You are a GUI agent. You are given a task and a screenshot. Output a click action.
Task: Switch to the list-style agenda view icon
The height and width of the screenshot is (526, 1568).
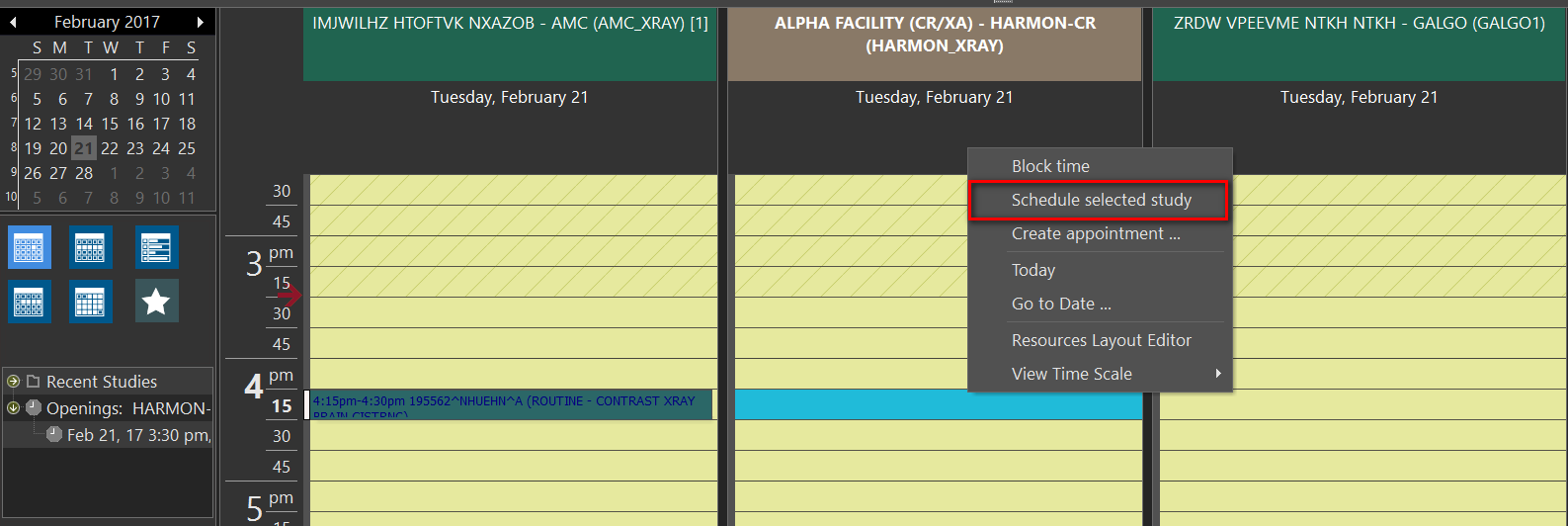coord(156,246)
